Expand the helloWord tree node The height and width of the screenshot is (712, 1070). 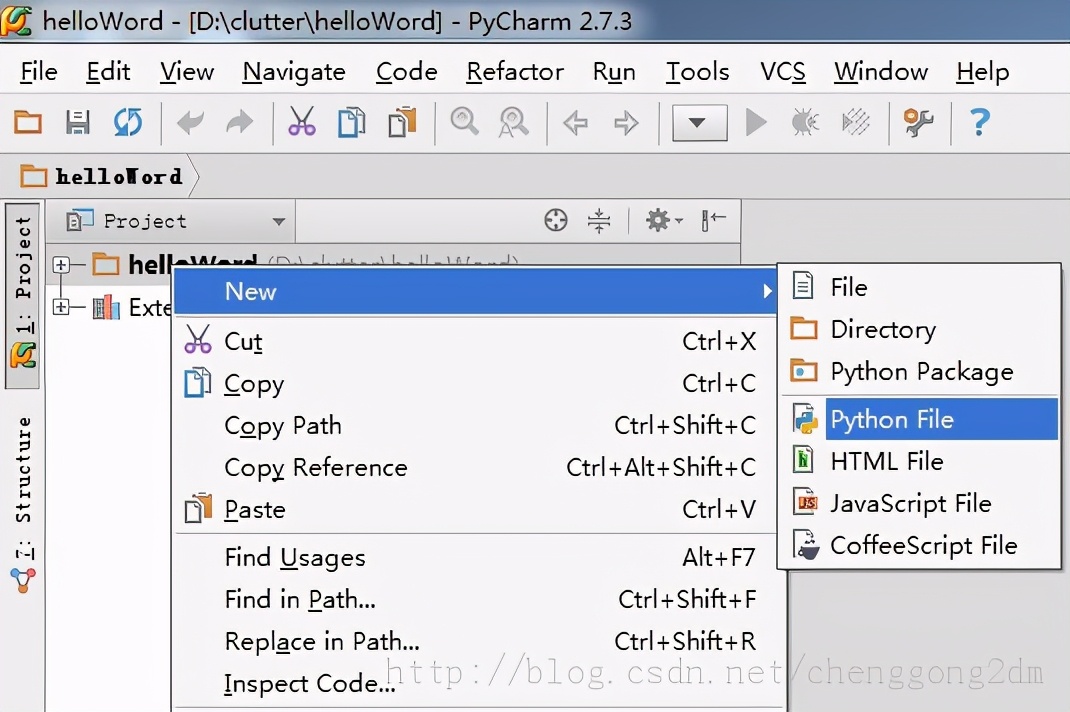point(62,265)
